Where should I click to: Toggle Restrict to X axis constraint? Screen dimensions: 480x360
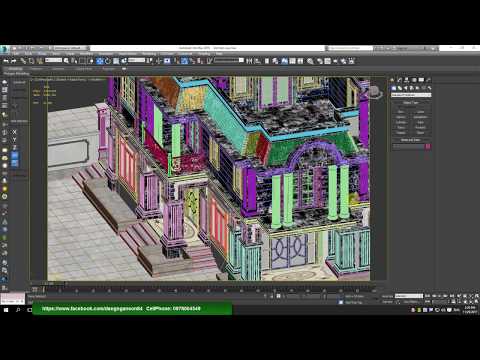point(14,132)
